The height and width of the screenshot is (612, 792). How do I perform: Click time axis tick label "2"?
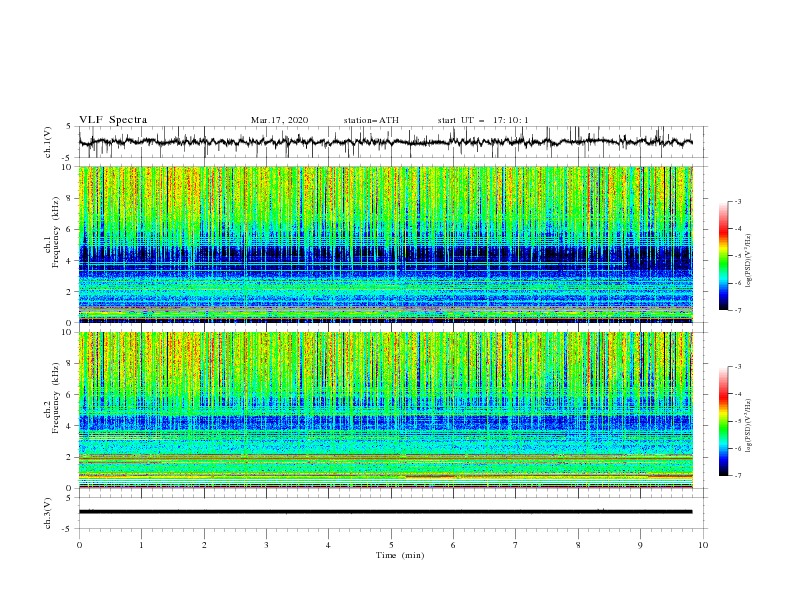pyautogui.click(x=204, y=545)
